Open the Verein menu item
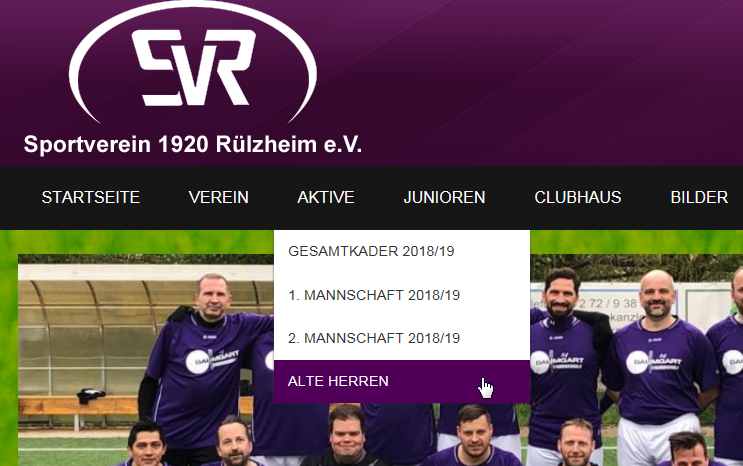 [x=218, y=197]
